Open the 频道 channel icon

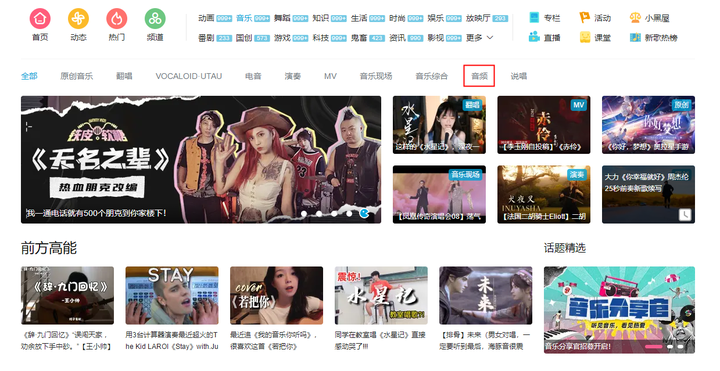point(155,19)
